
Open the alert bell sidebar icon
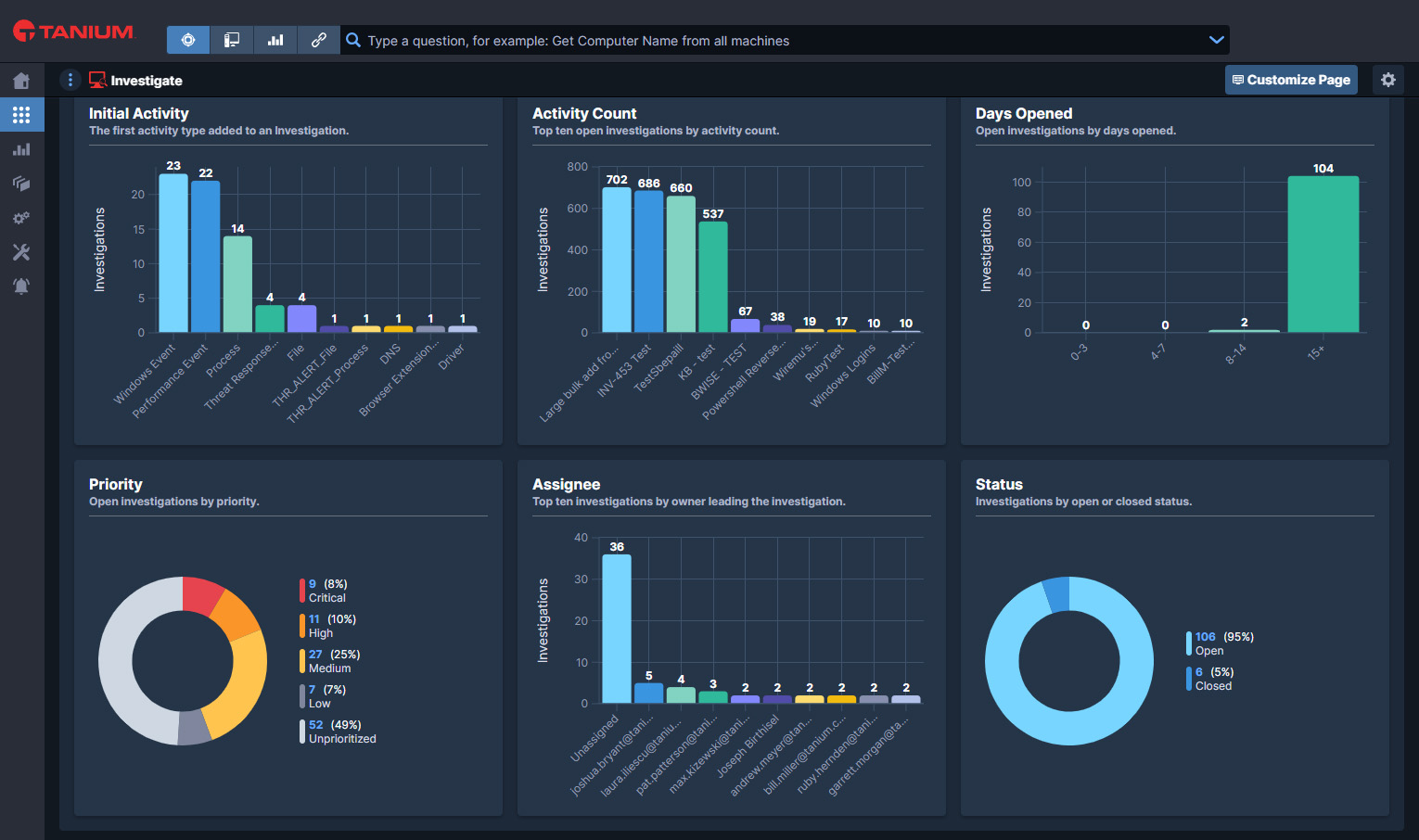click(21, 286)
